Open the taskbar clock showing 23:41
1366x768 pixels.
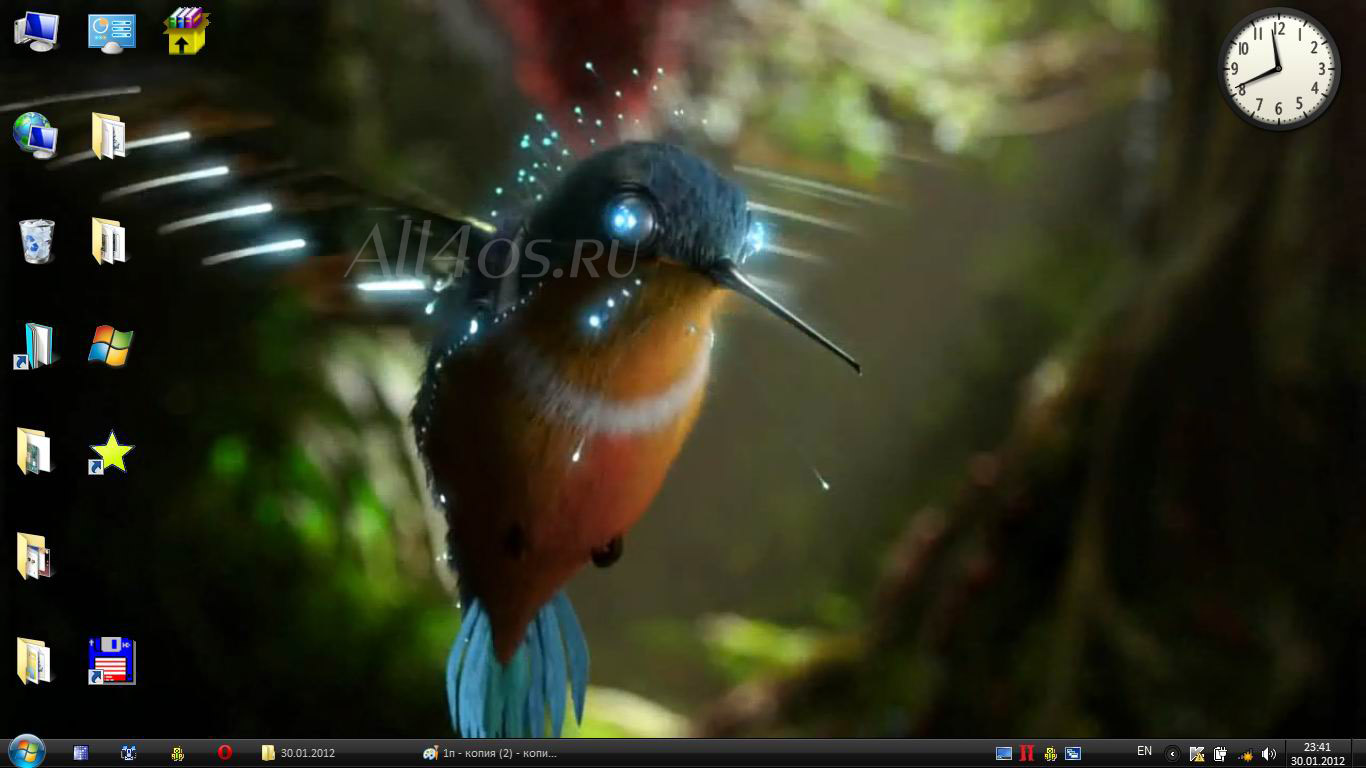tap(1317, 753)
